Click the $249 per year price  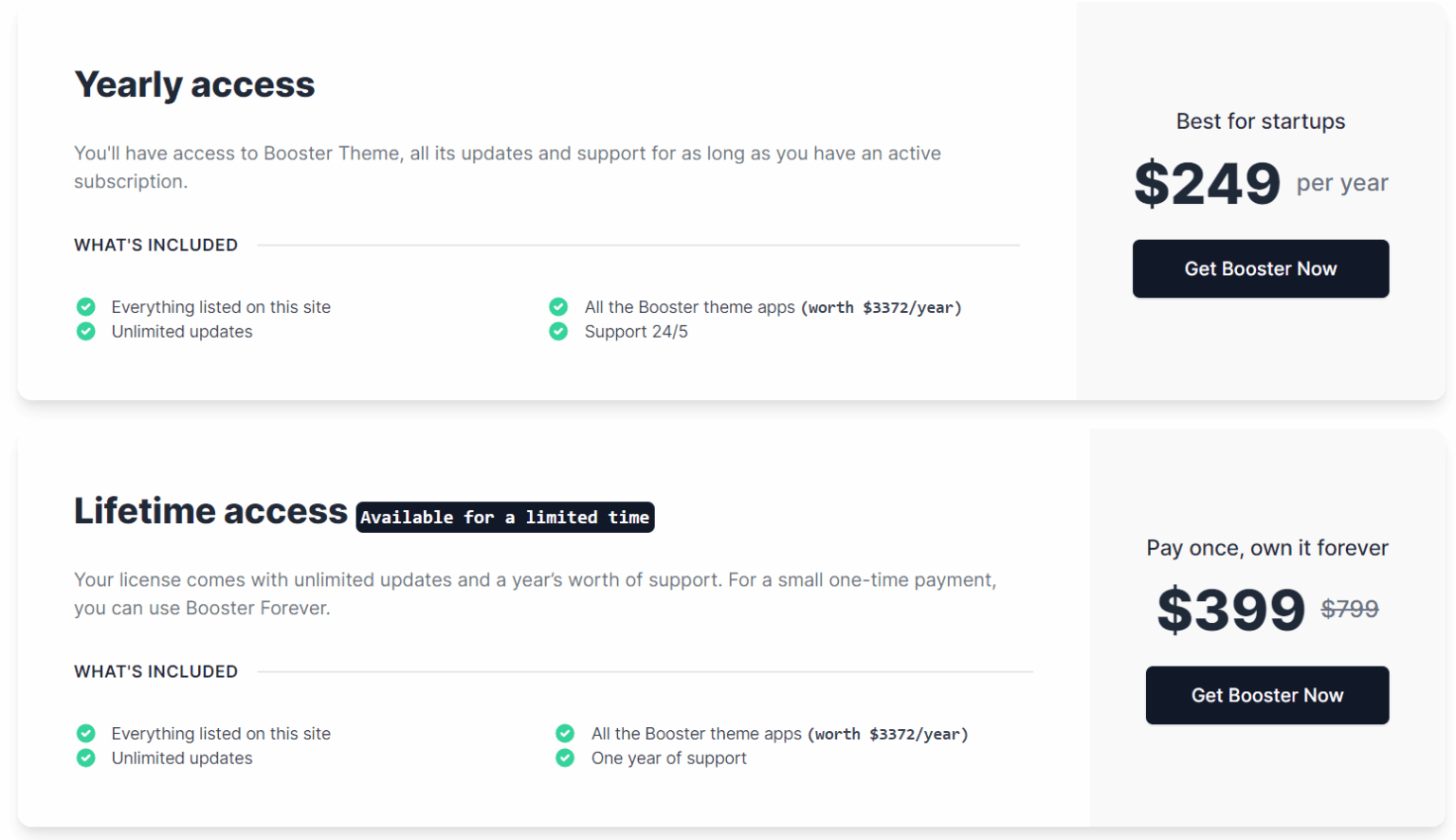tap(1207, 183)
